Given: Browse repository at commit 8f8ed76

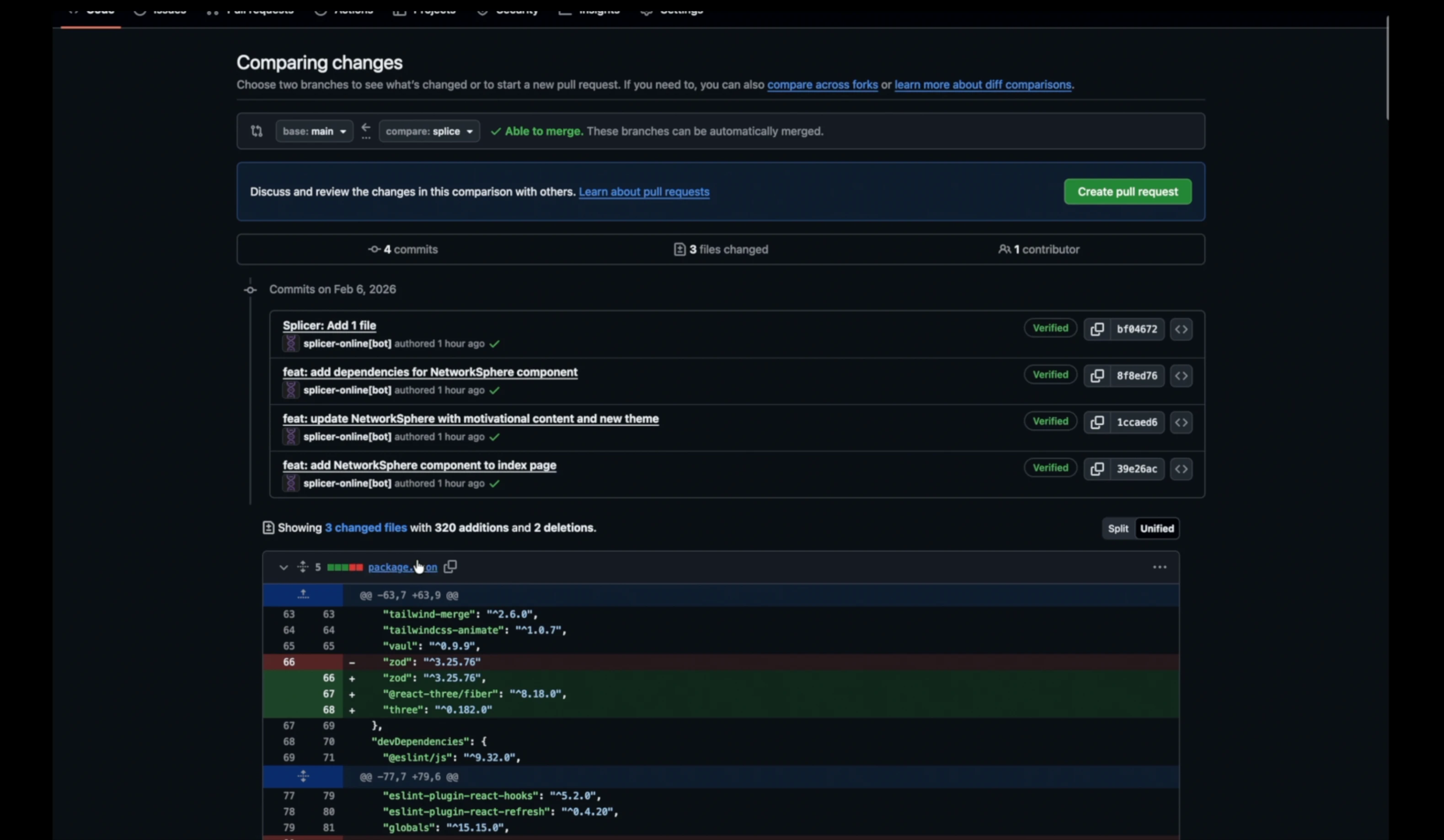Looking at the screenshot, I should (x=1181, y=376).
